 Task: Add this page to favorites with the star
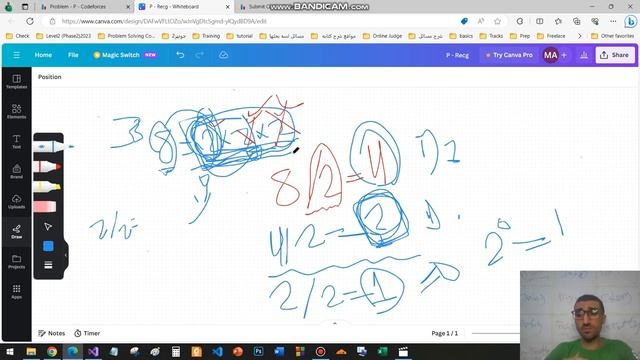click(x=497, y=21)
